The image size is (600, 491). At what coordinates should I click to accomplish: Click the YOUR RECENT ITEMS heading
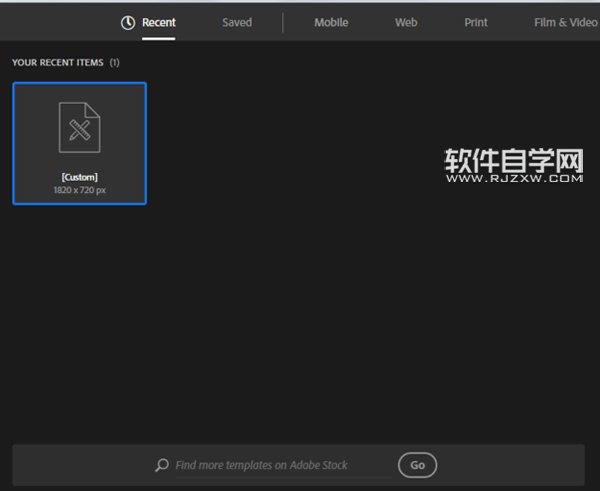57,63
